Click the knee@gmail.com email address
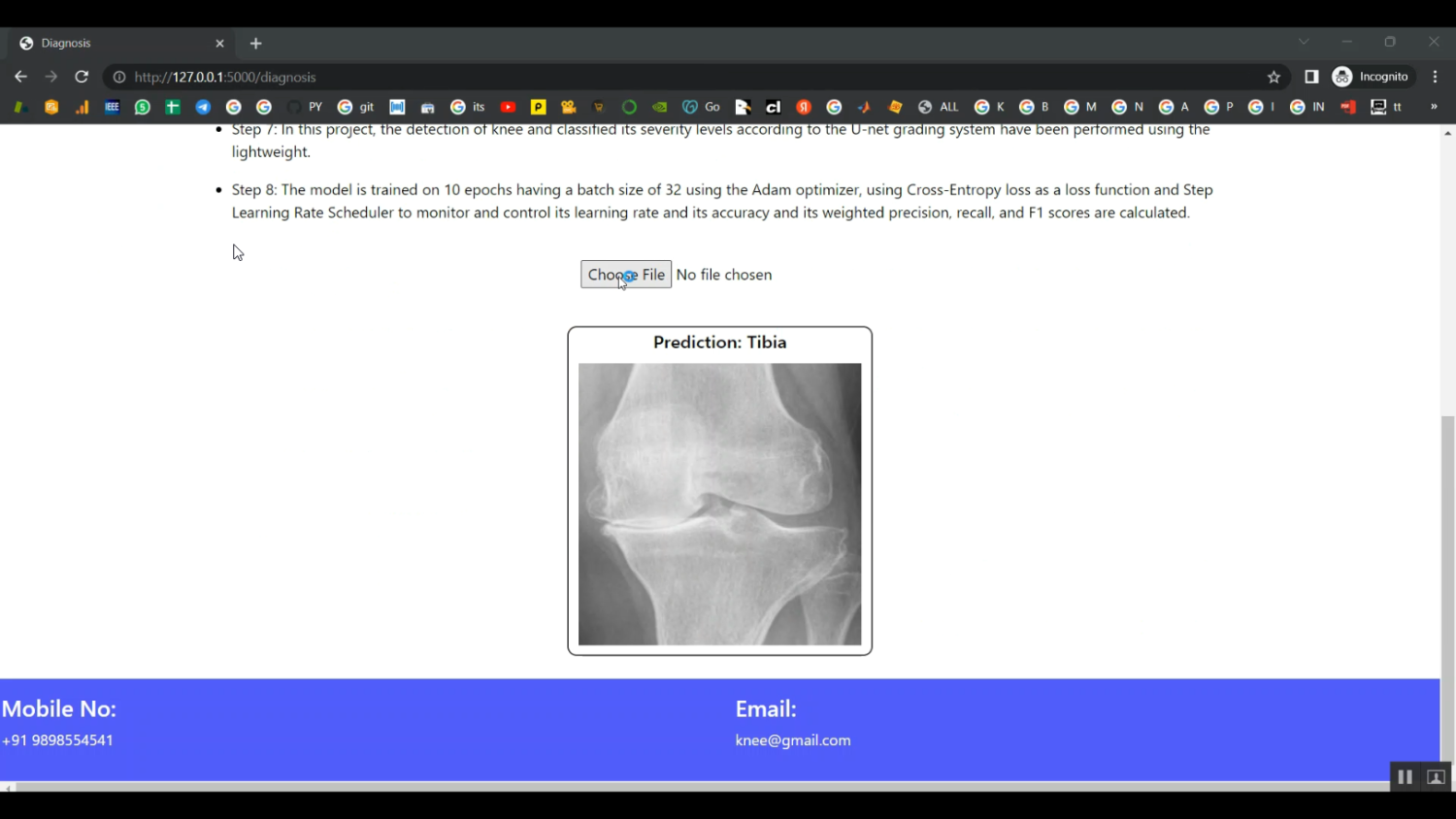Image resolution: width=1456 pixels, height=819 pixels. click(793, 740)
